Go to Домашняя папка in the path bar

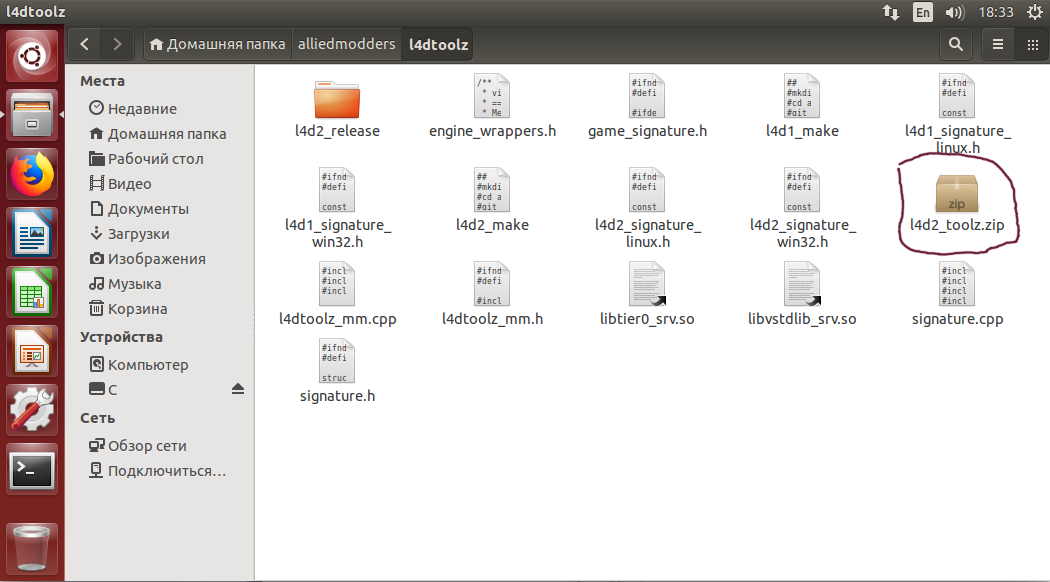coord(218,44)
